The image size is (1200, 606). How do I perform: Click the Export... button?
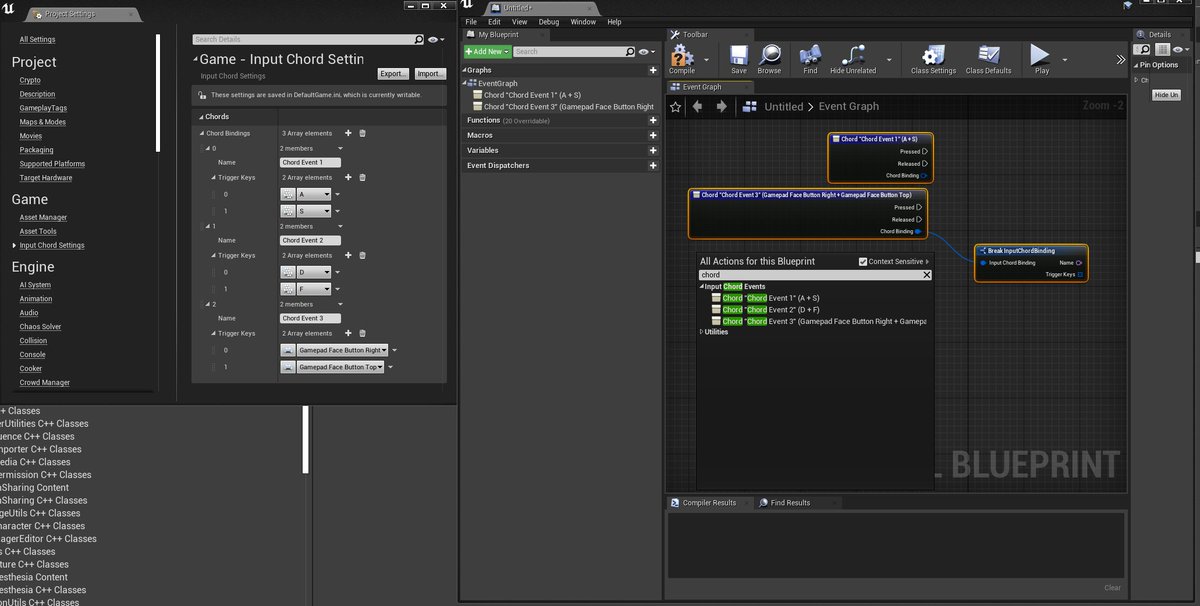tap(394, 74)
